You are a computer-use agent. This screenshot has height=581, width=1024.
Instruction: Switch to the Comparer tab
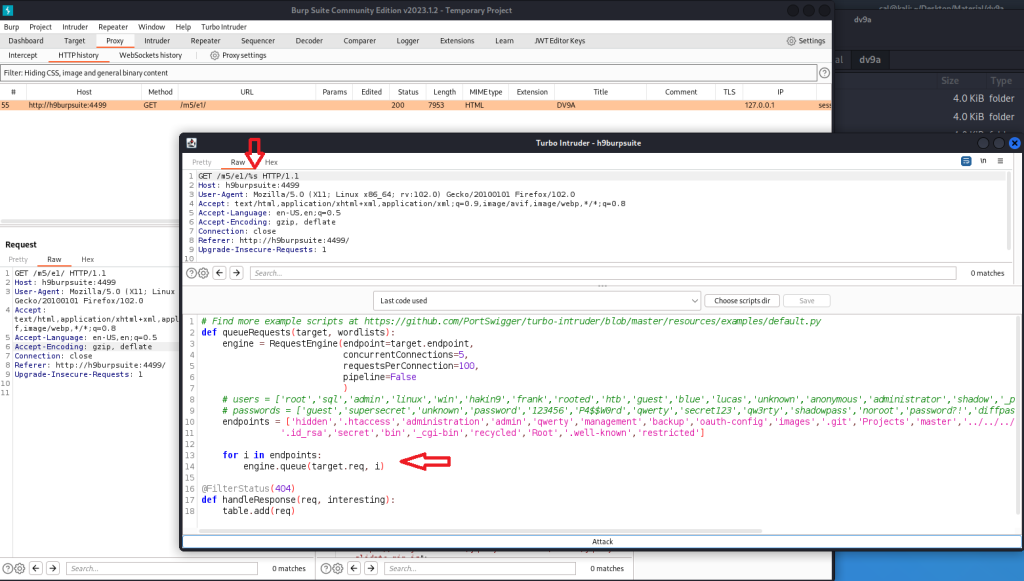point(360,40)
